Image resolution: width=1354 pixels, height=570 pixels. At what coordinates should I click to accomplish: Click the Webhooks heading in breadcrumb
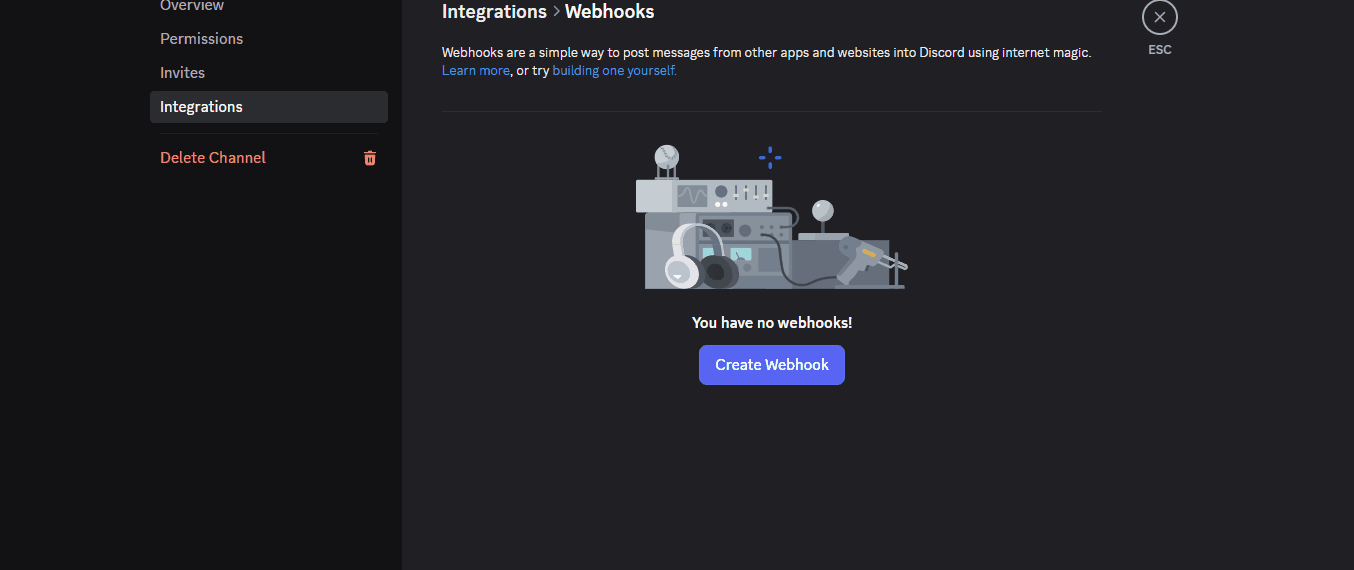coord(610,12)
